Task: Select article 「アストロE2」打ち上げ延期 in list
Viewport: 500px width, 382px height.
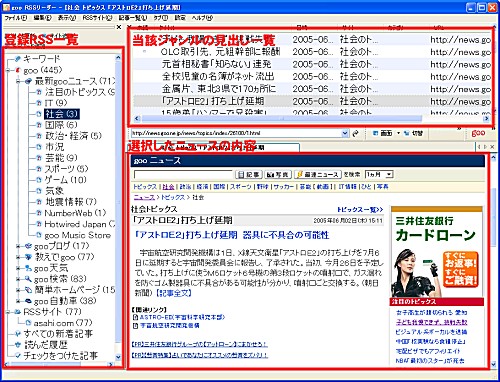Action: tap(213, 101)
